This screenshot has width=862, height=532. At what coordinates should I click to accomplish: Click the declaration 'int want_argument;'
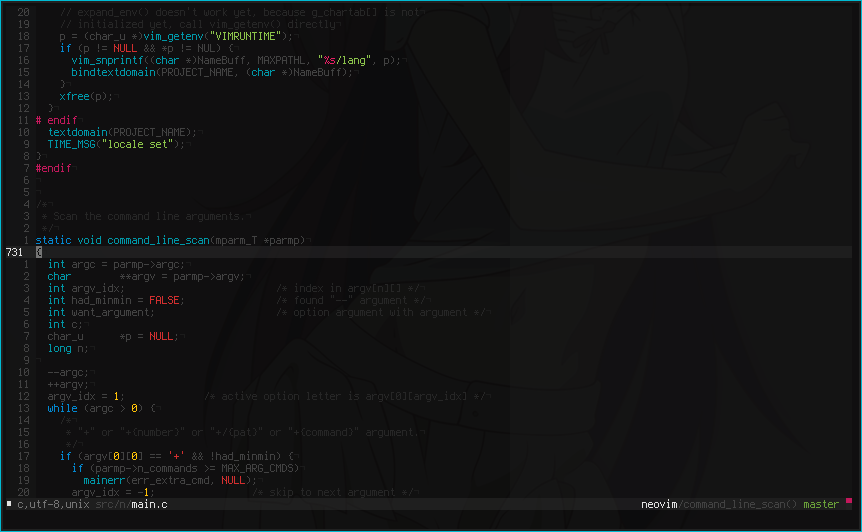(x=101, y=312)
